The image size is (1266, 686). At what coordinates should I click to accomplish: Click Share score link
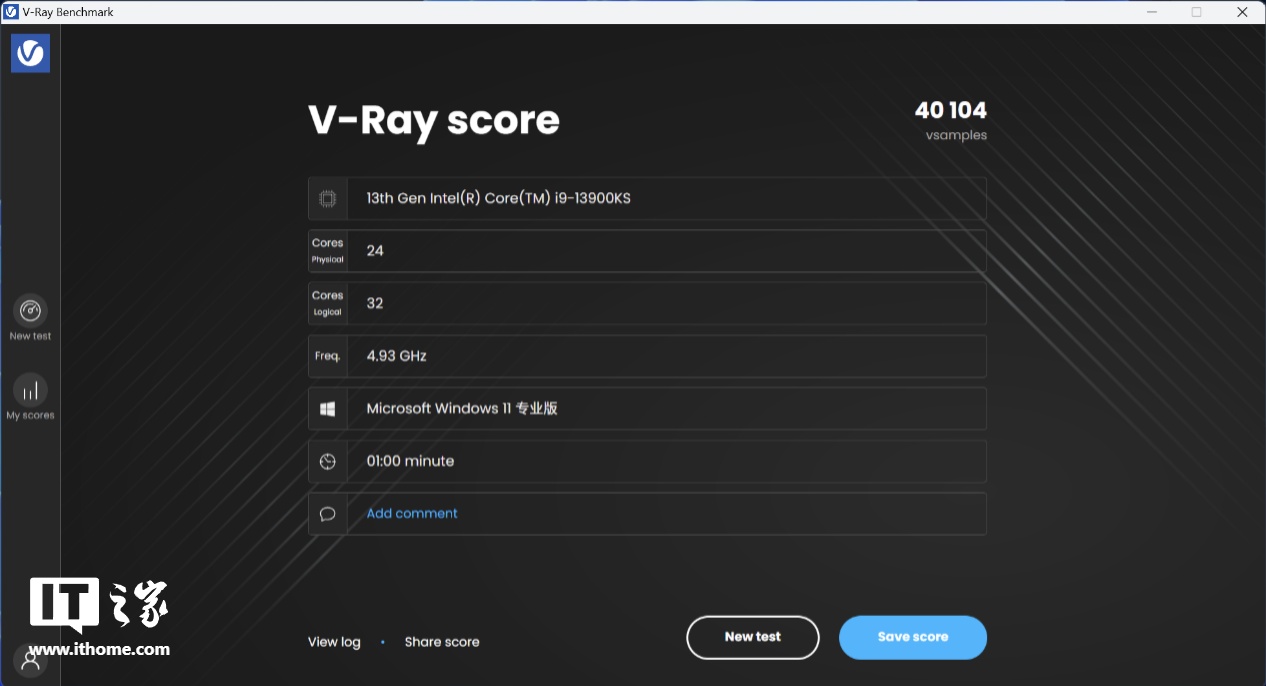click(x=442, y=642)
